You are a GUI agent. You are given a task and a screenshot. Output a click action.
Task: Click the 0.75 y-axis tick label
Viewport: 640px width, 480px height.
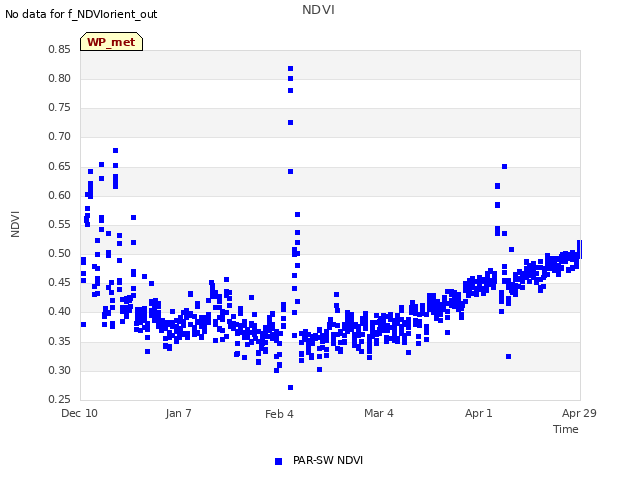[x=60, y=107]
